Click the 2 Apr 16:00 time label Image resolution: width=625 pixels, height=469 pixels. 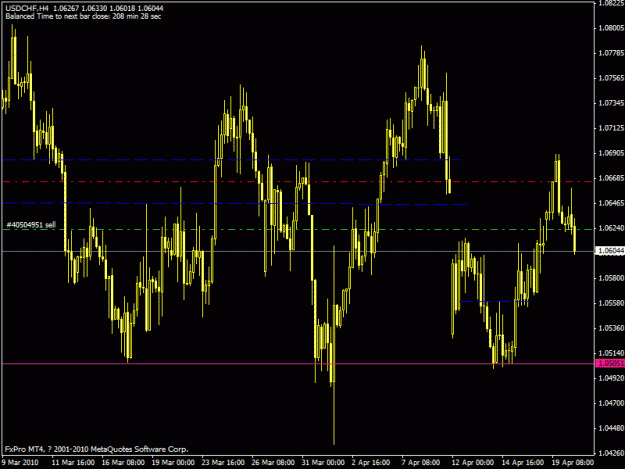tap(371, 463)
